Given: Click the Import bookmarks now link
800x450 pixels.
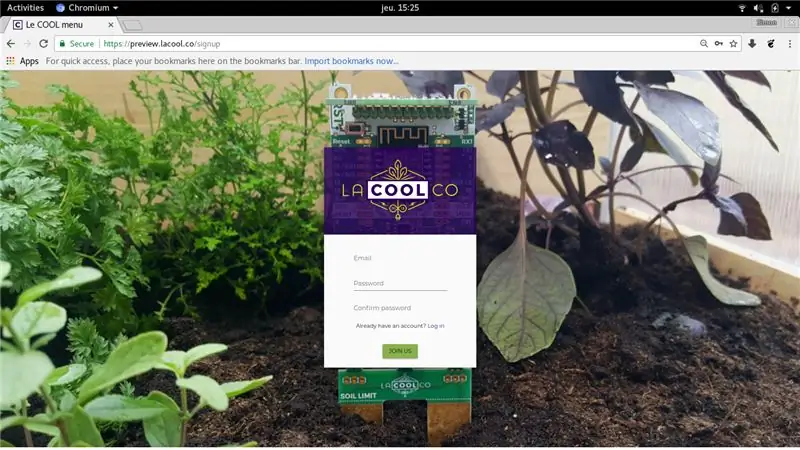Looking at the screenshot, I should [352, 61].
